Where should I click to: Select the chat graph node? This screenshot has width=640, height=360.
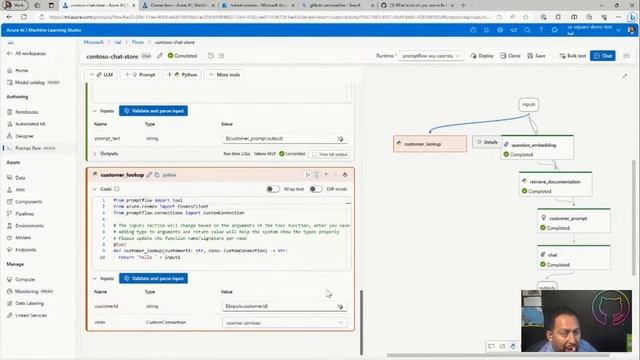(574, 258)
